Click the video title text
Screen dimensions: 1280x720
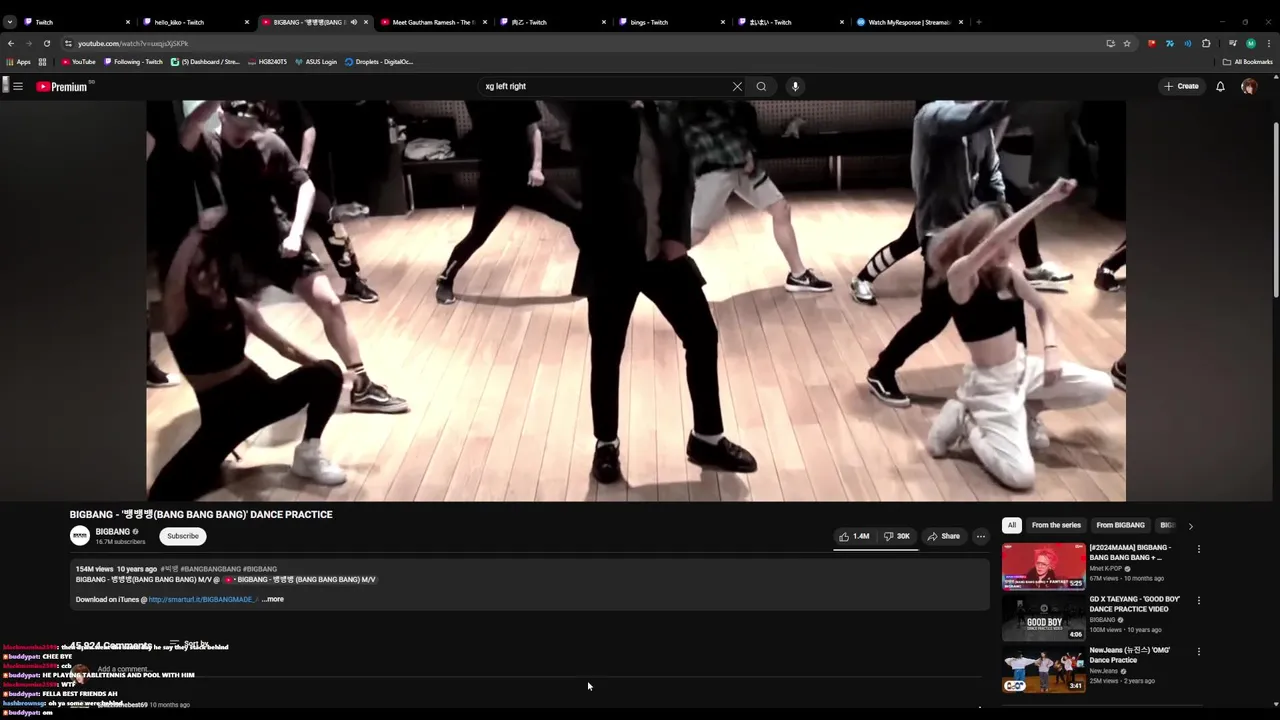pos(201,514)
